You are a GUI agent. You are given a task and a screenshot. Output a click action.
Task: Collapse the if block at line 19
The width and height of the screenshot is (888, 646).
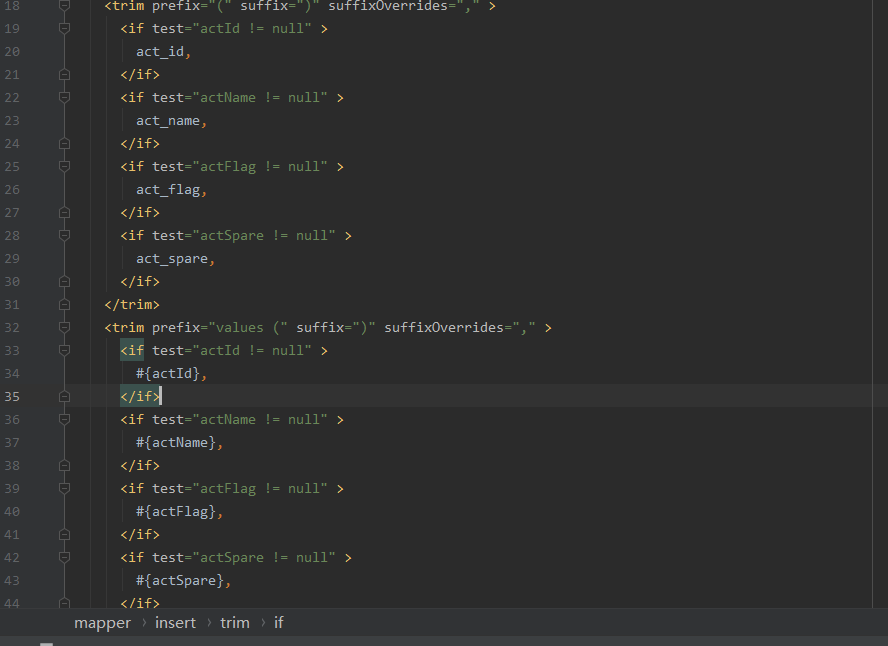point(65,28)
